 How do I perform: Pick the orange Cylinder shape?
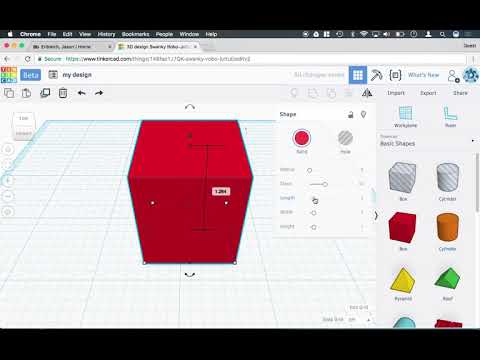pyautogui.click(x=447, y=228)
